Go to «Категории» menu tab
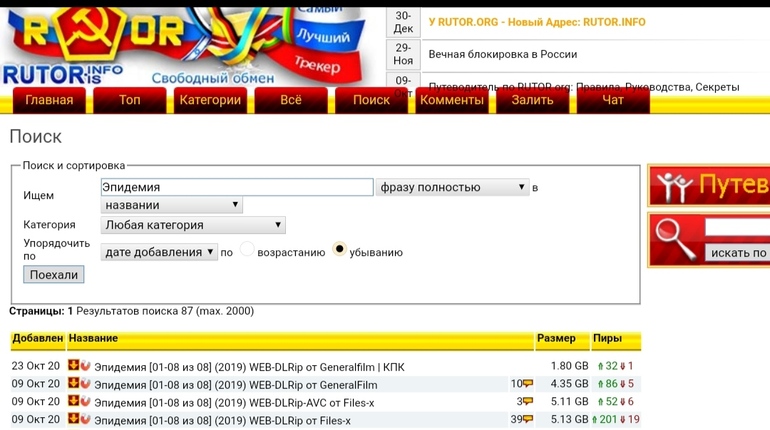 coord(210,100)
